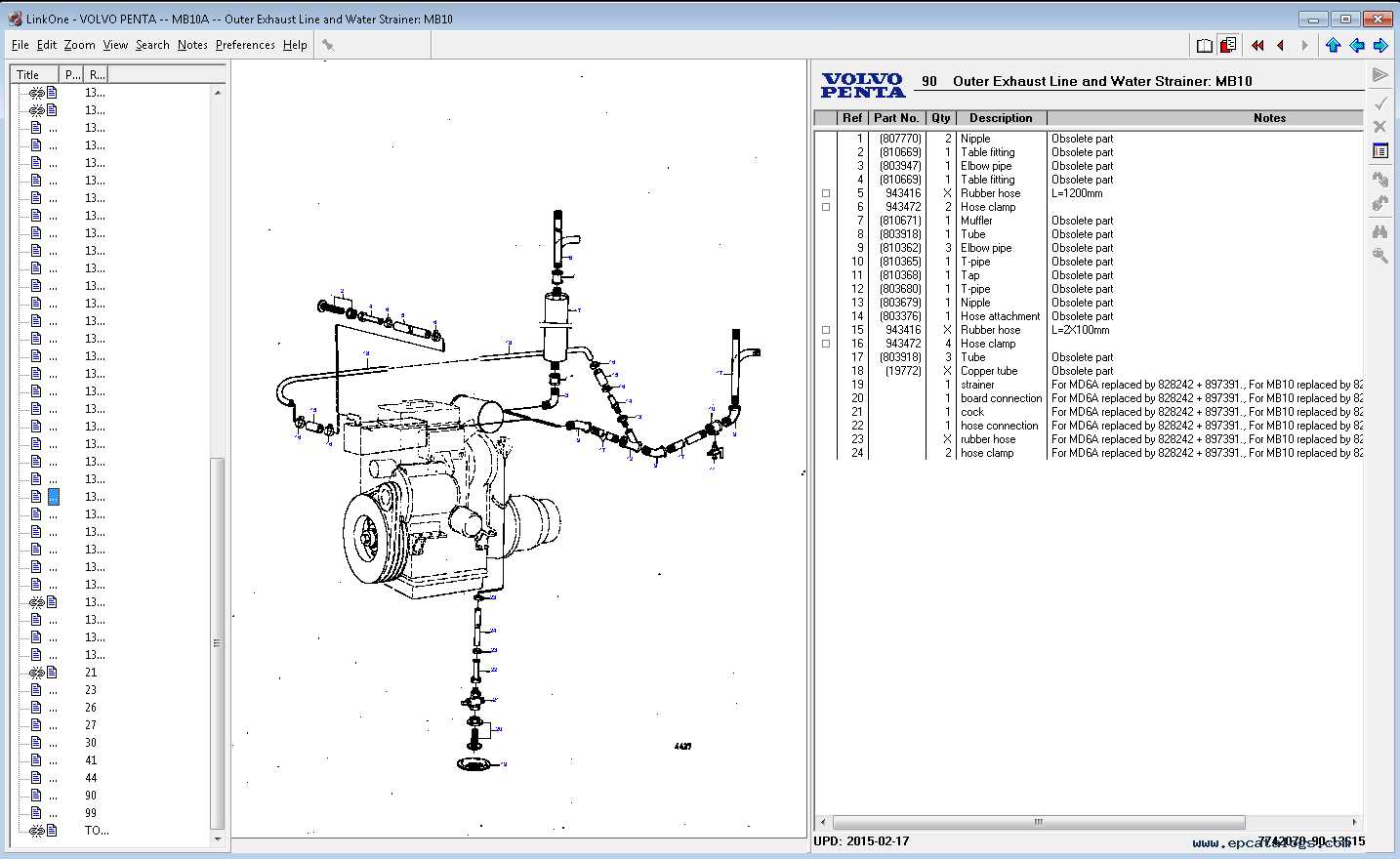This screenshot has height=859, width=1400.
Task: Click the magnifier search icon in sidebar
Action: [1380, 256]
